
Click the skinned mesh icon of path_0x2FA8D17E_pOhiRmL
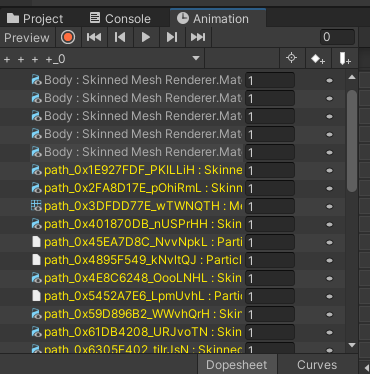point(36,188)
